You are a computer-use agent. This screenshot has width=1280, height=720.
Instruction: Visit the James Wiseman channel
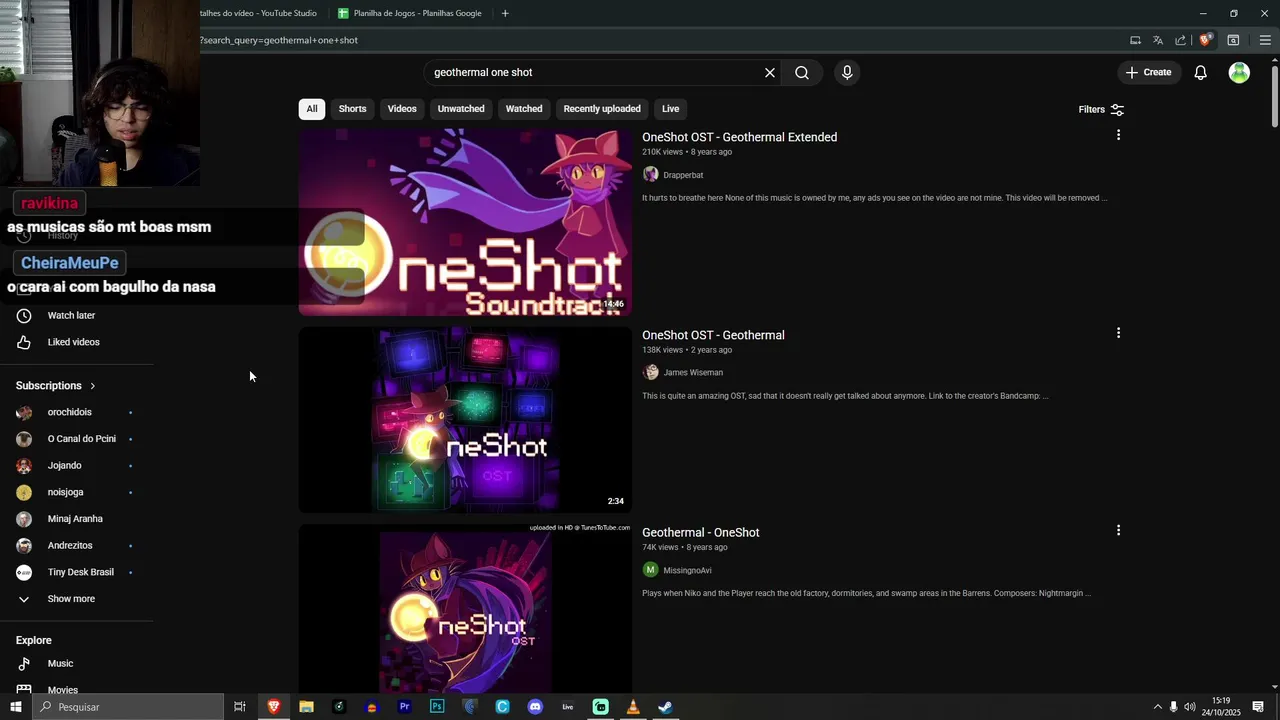(693, 373)
